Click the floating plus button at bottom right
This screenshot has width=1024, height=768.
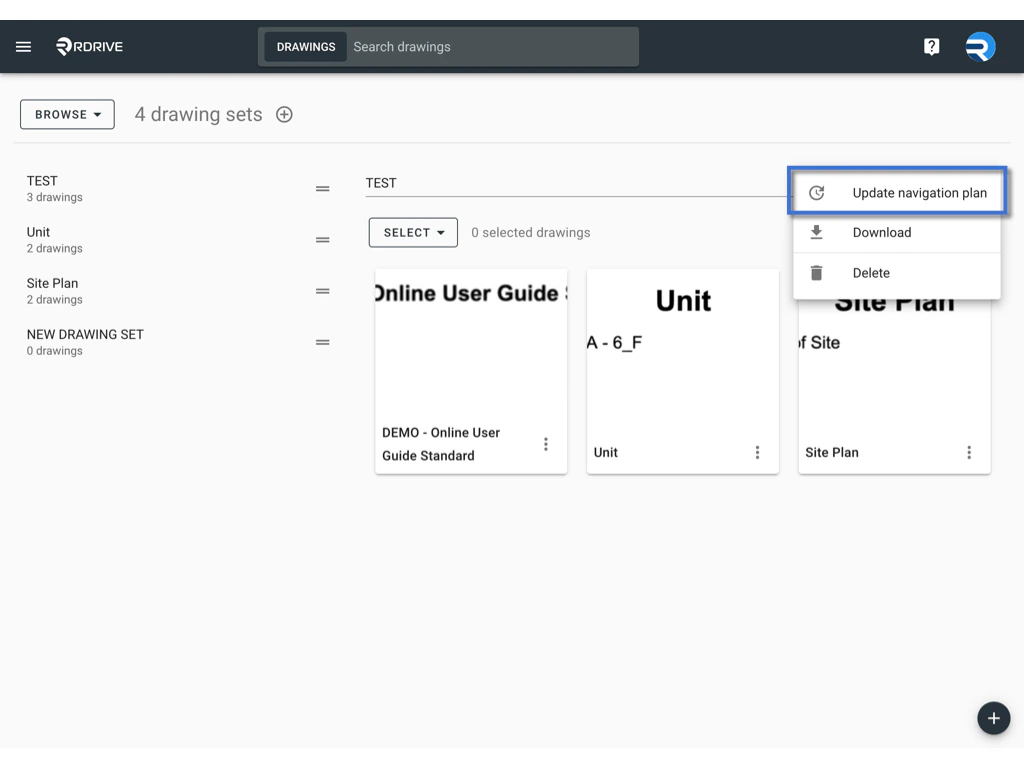pyautogui.click(x=993, y=718)
